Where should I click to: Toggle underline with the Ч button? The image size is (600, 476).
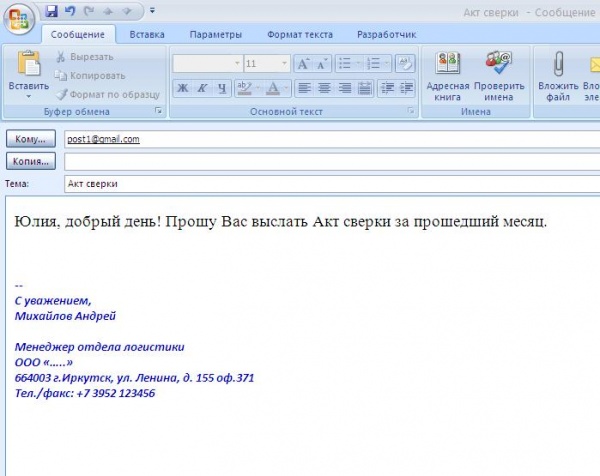click(222, 88)
